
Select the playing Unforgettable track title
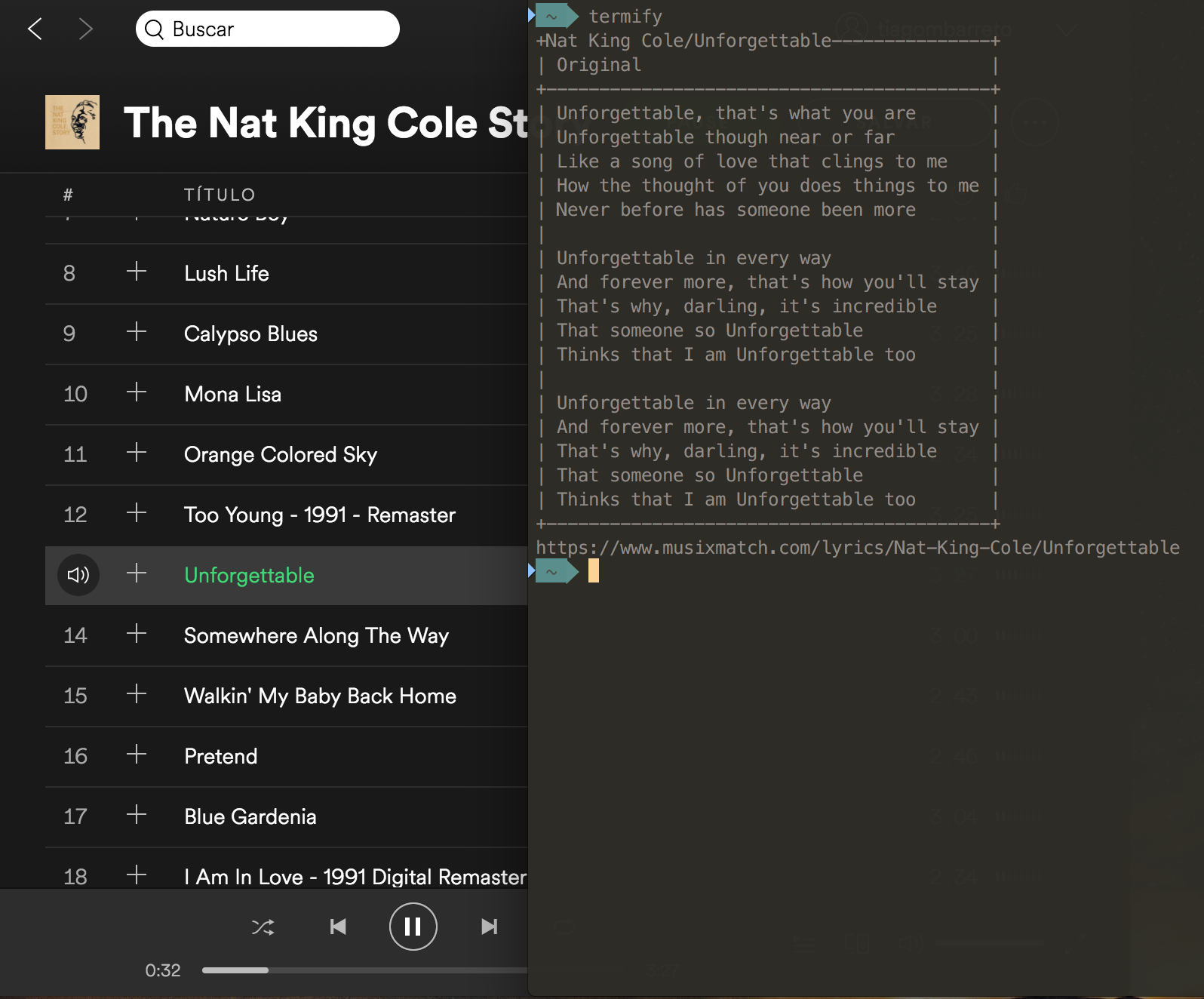pyautogui.click(x=249, y=575)
